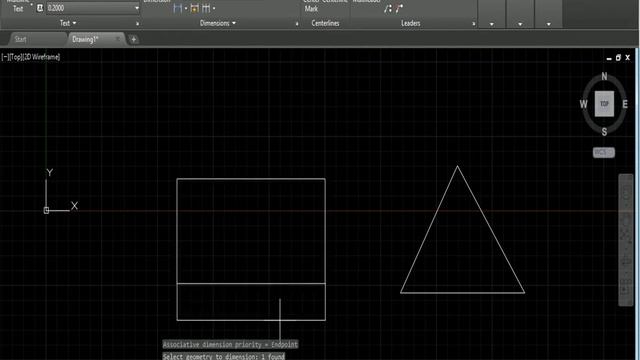Screen dimensions: 640x360
Task: Click the Leaders panel label
Action: (410, 23)
